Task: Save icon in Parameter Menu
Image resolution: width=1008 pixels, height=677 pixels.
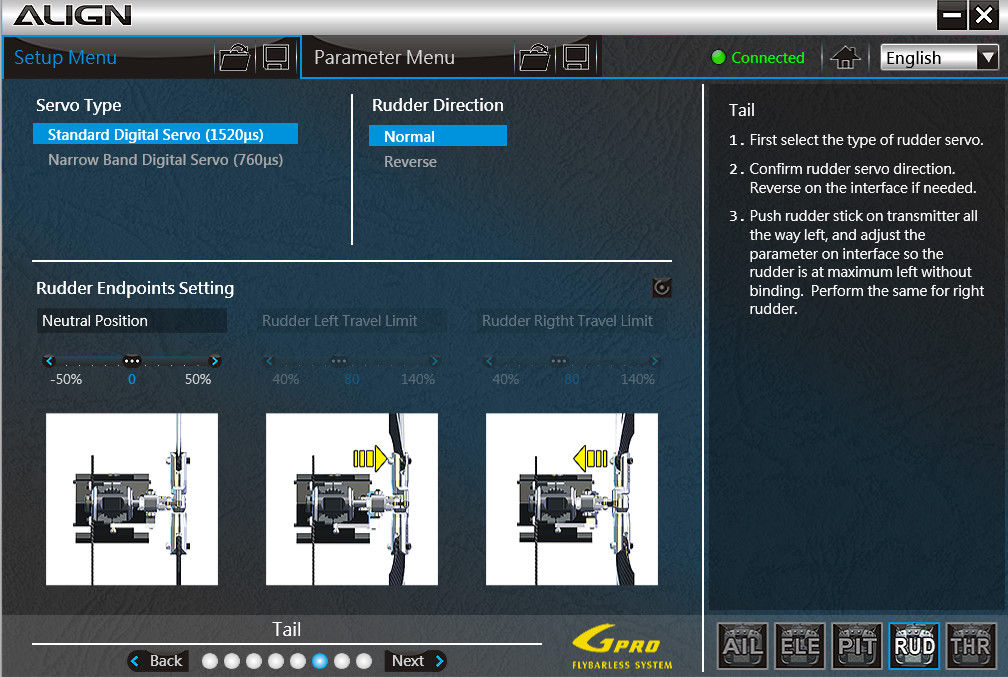Action: click(x=576, y=58)
